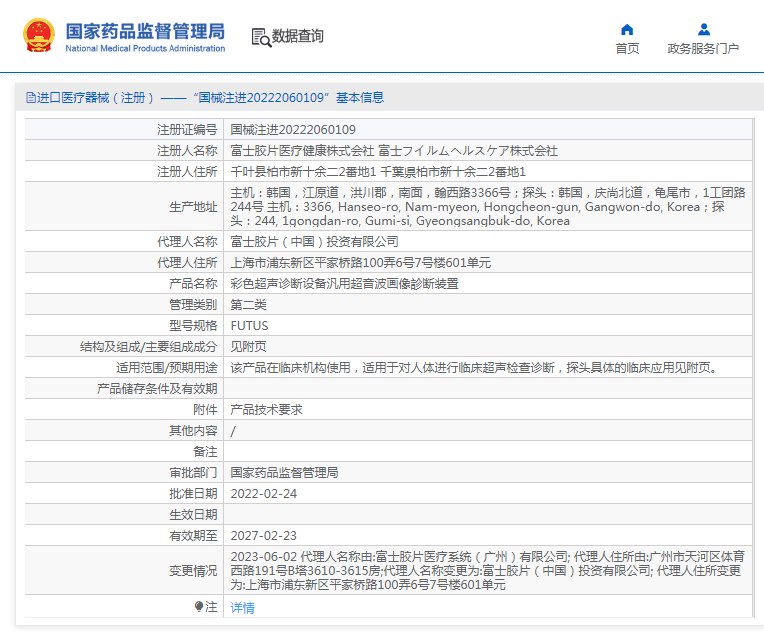Click 见附页 in structure row

[x=248, y=346]
